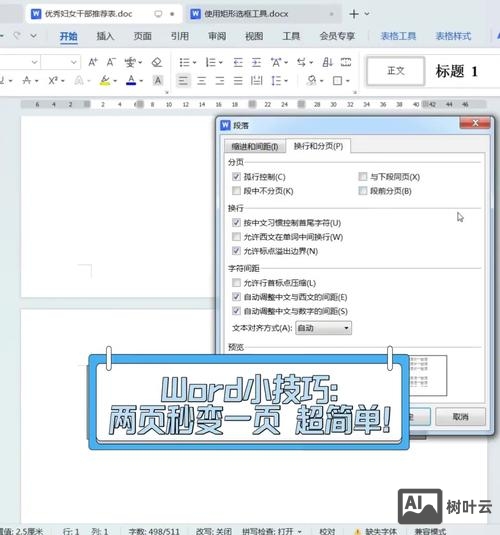Click the text effects outlined A icon
The height and width of the screenshot is (535, 500).
[x=79, y=81]
